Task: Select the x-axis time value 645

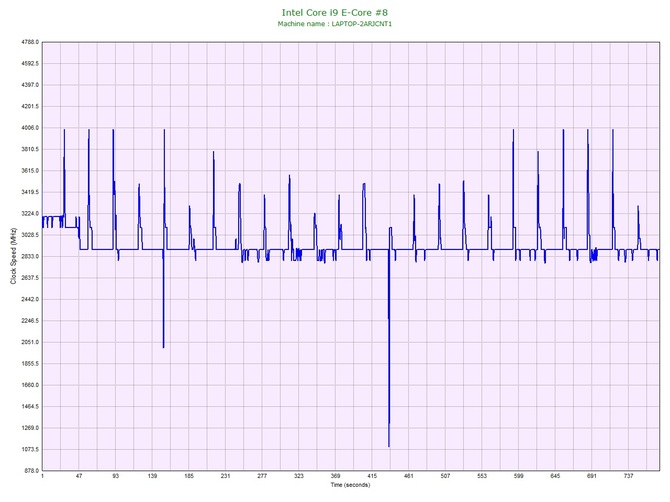Action: [555, 476]
